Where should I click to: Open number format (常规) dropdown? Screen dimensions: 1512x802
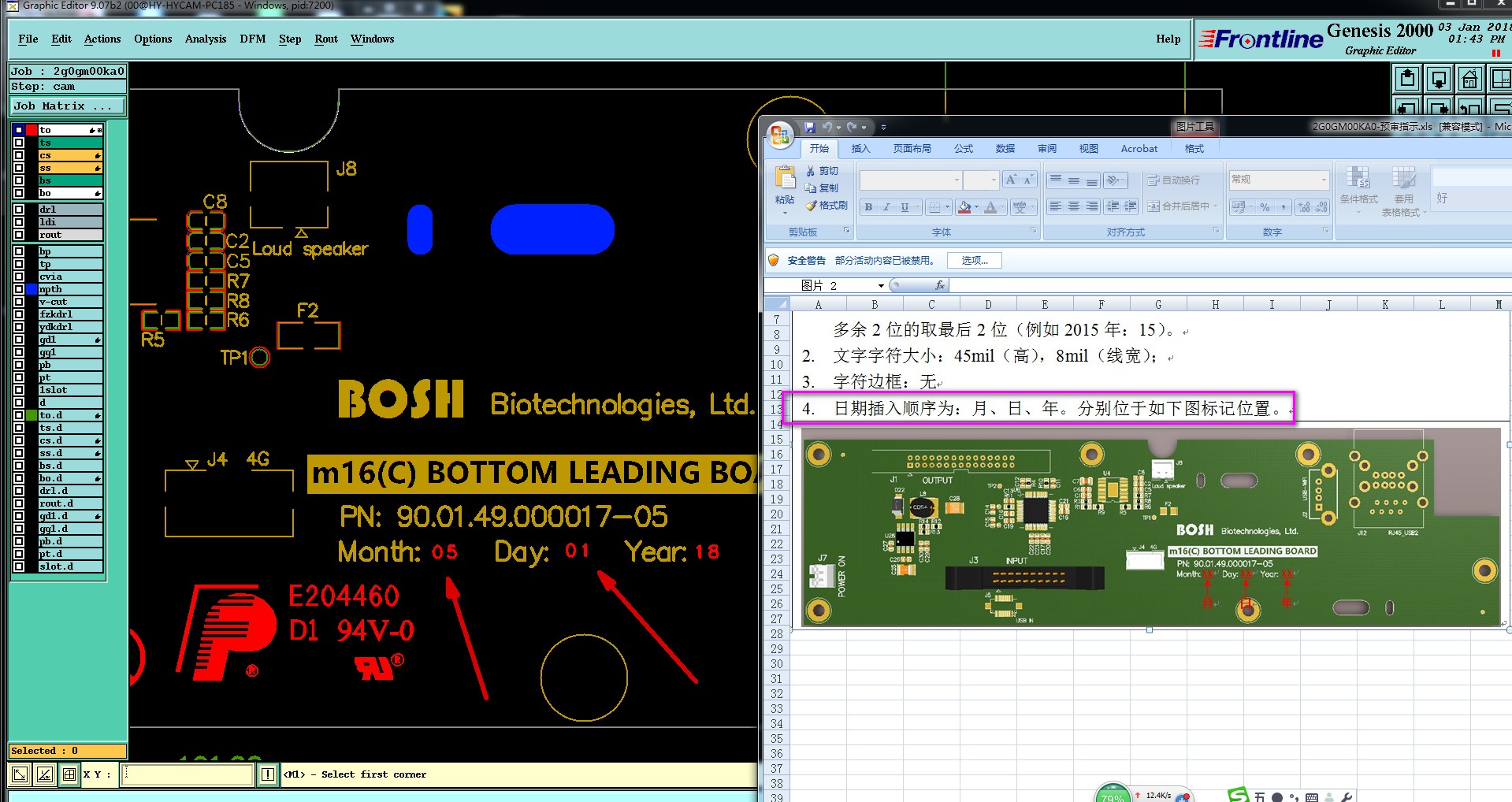click(x=1323, y=180)
